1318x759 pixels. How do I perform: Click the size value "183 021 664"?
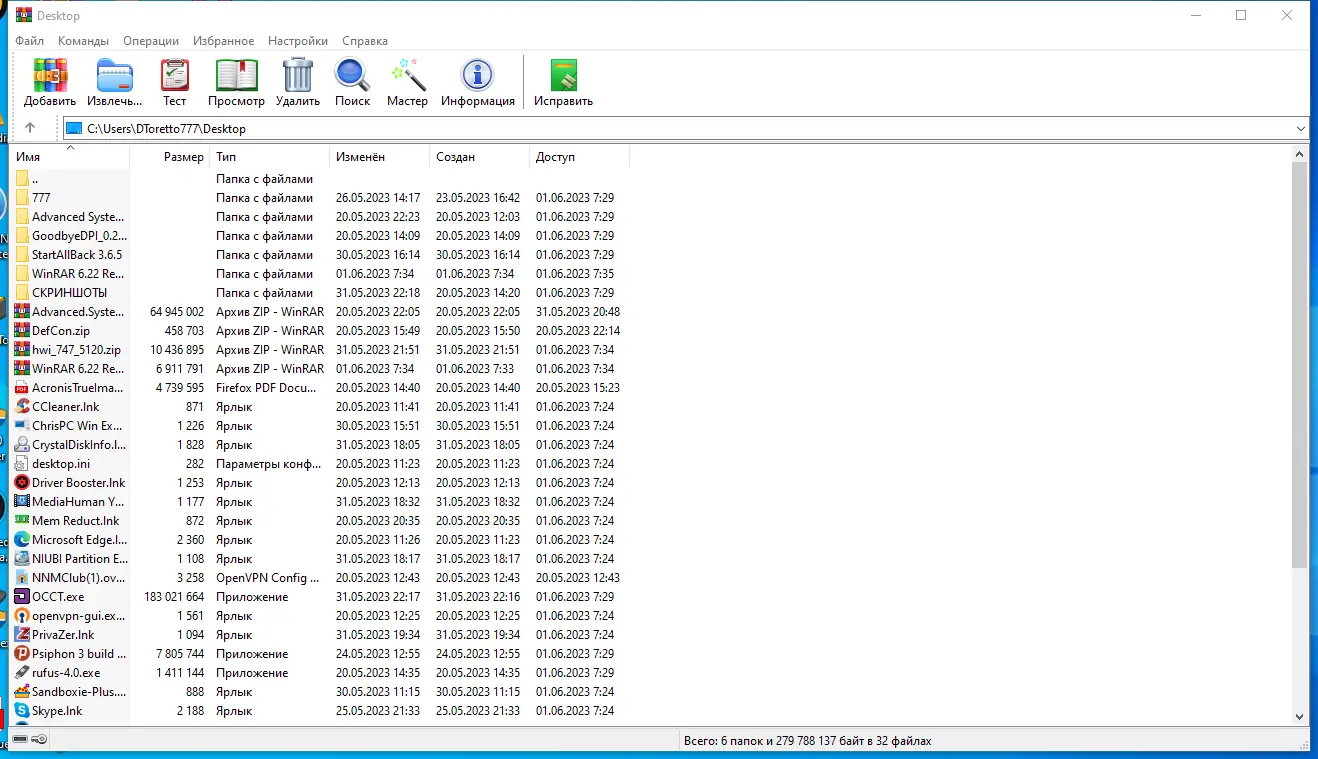point(174,597)
